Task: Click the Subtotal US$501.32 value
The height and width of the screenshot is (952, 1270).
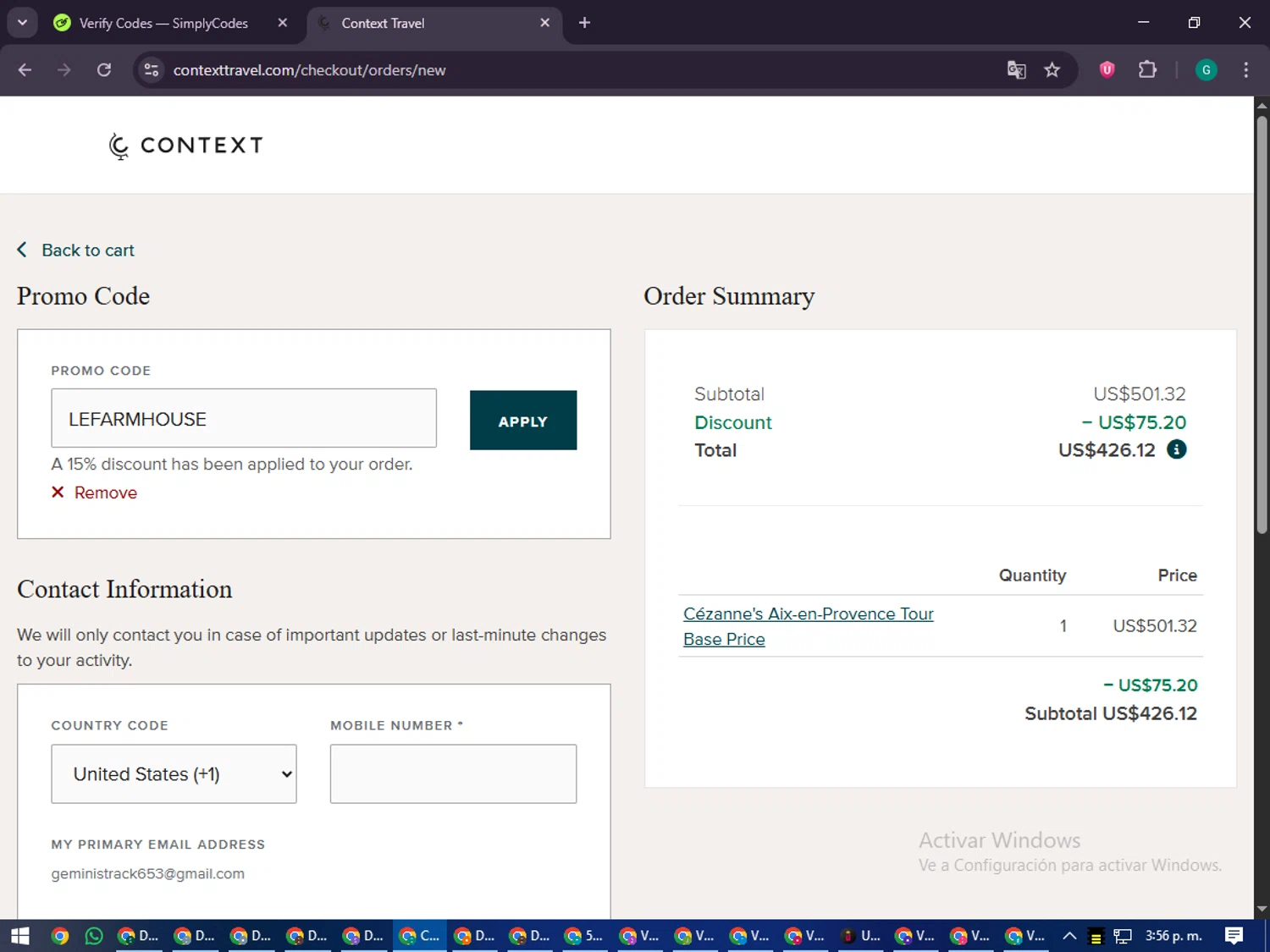Action: click(1140, 394)
